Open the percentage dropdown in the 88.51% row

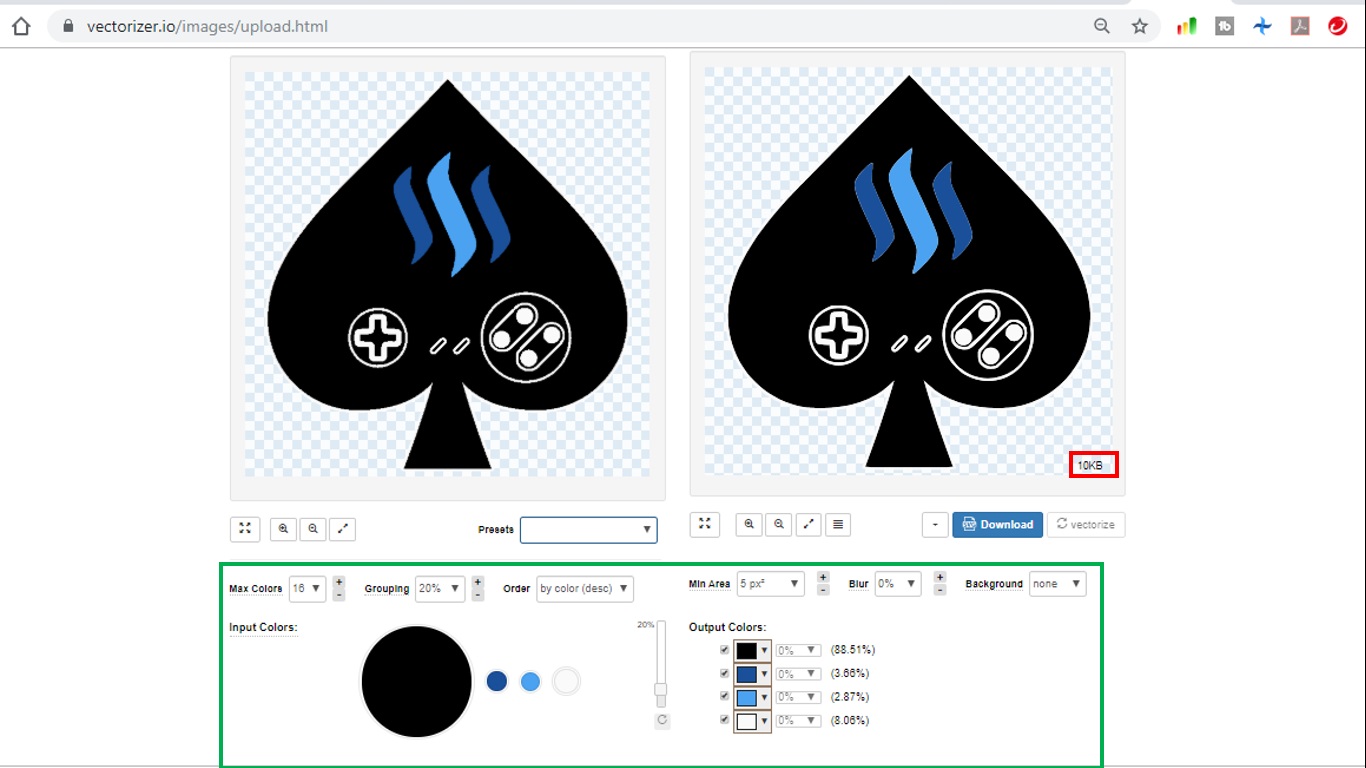point(798,650)
